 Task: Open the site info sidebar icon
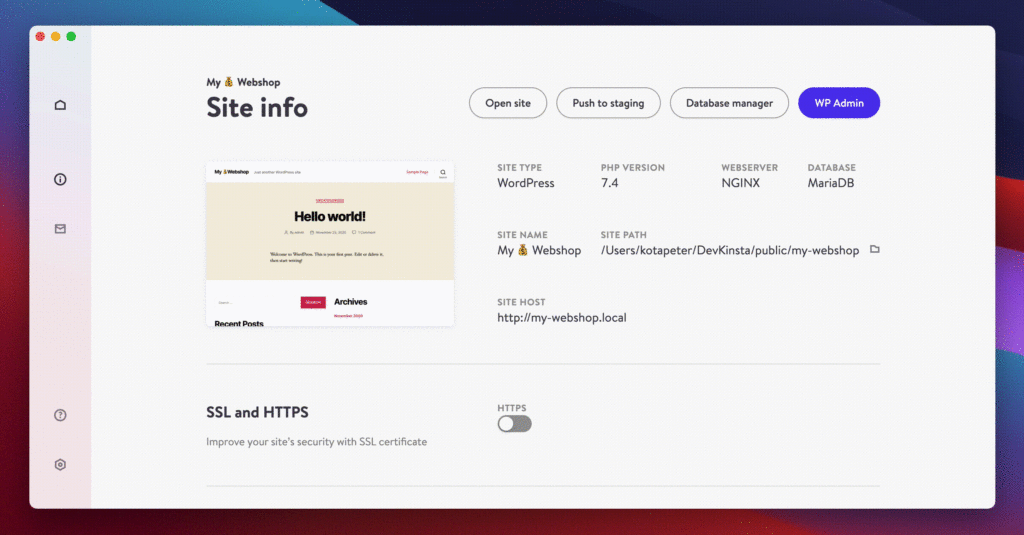point(60,179)
